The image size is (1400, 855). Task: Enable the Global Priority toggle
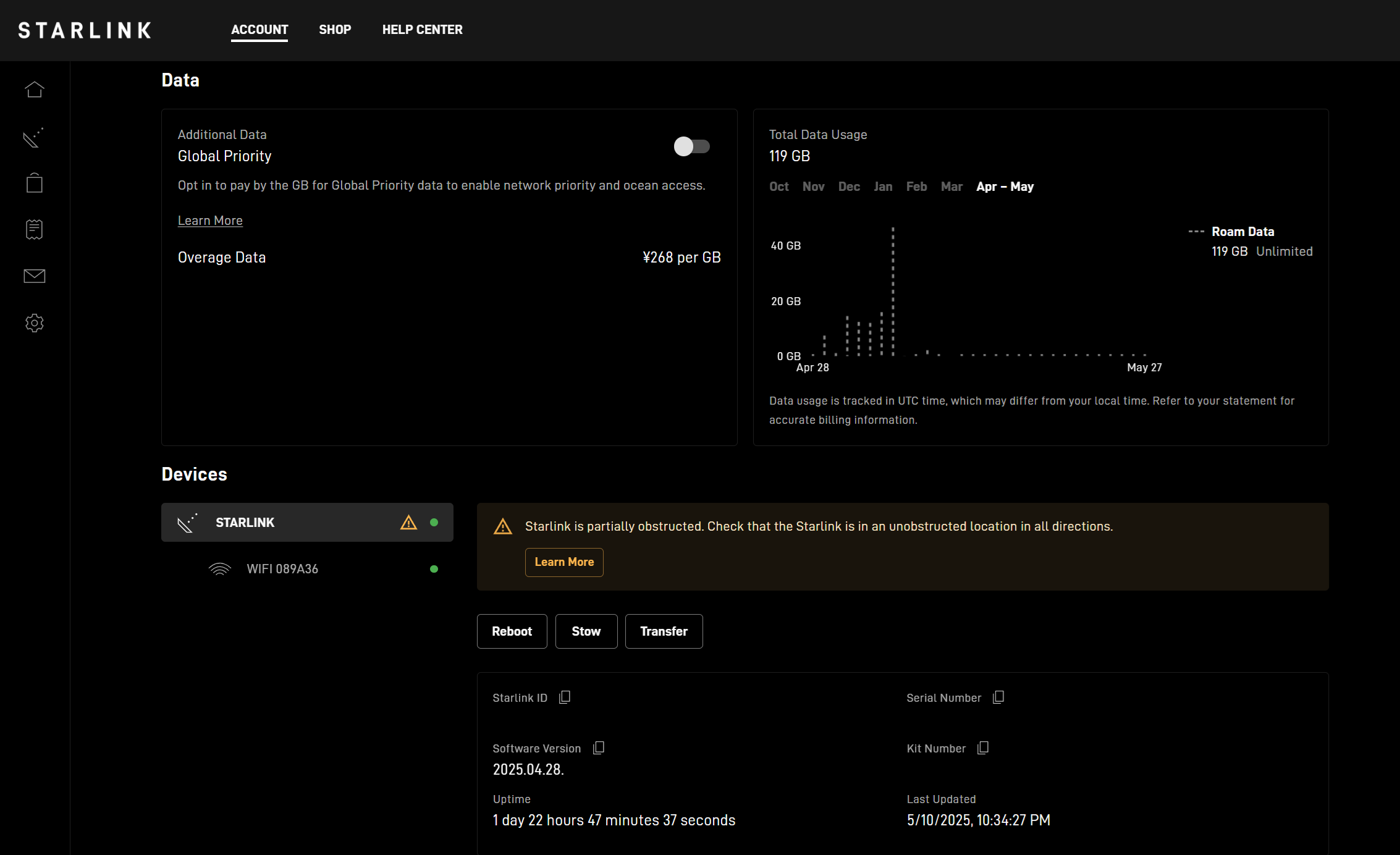[x=692, y=146]
